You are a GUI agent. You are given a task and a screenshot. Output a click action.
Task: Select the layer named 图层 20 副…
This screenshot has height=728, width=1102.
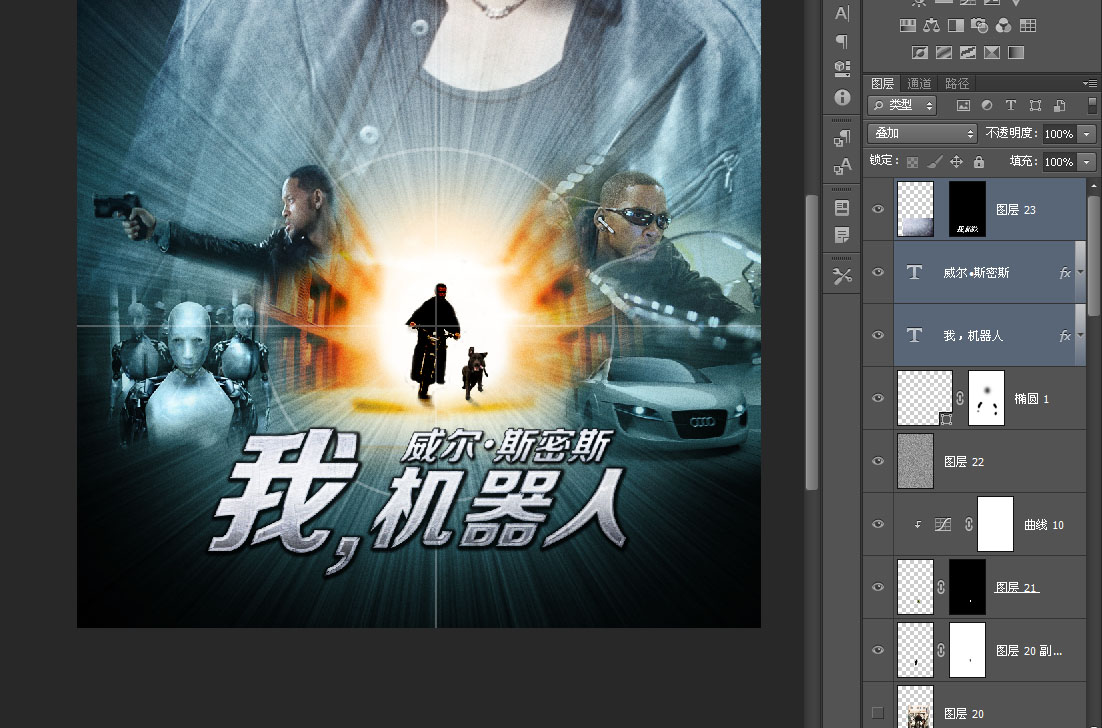pyautogui.click(x=1029, y=651)
